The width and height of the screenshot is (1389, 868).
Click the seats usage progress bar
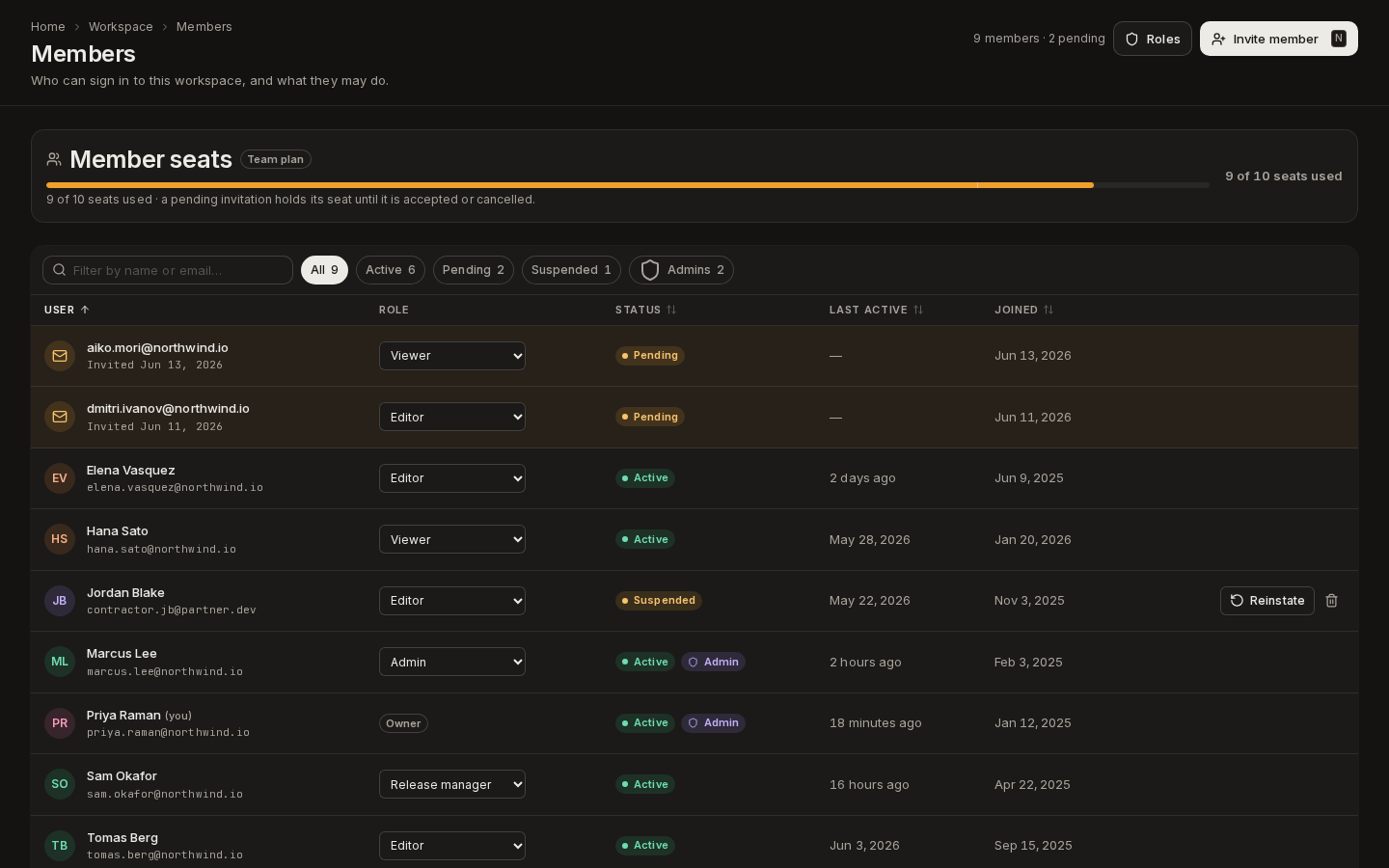(x=628, y=185)
